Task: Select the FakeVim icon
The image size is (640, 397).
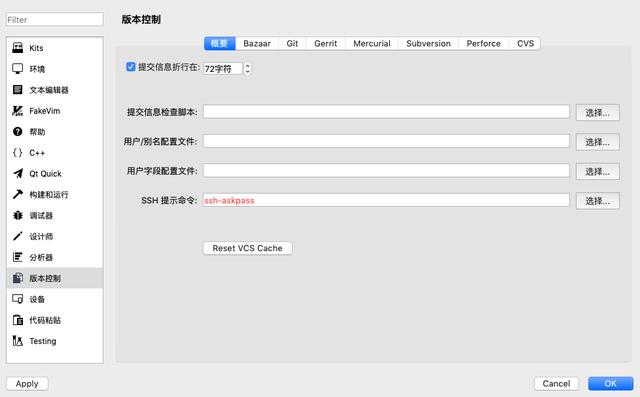Action: click(x=18, y=111)
